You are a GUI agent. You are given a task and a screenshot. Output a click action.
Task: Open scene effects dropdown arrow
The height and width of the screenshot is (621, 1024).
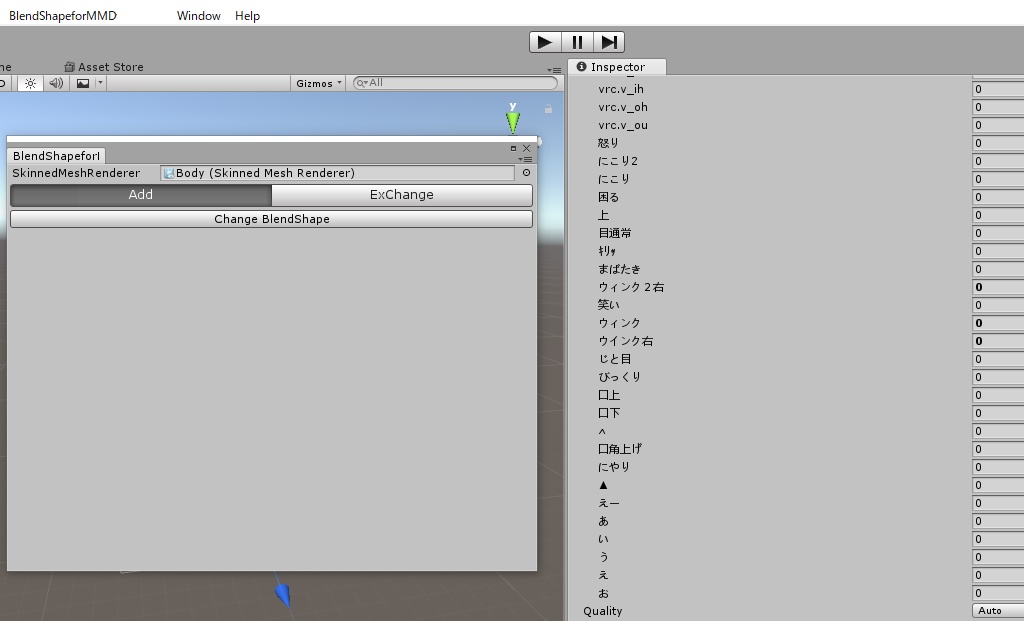(100, 83)
